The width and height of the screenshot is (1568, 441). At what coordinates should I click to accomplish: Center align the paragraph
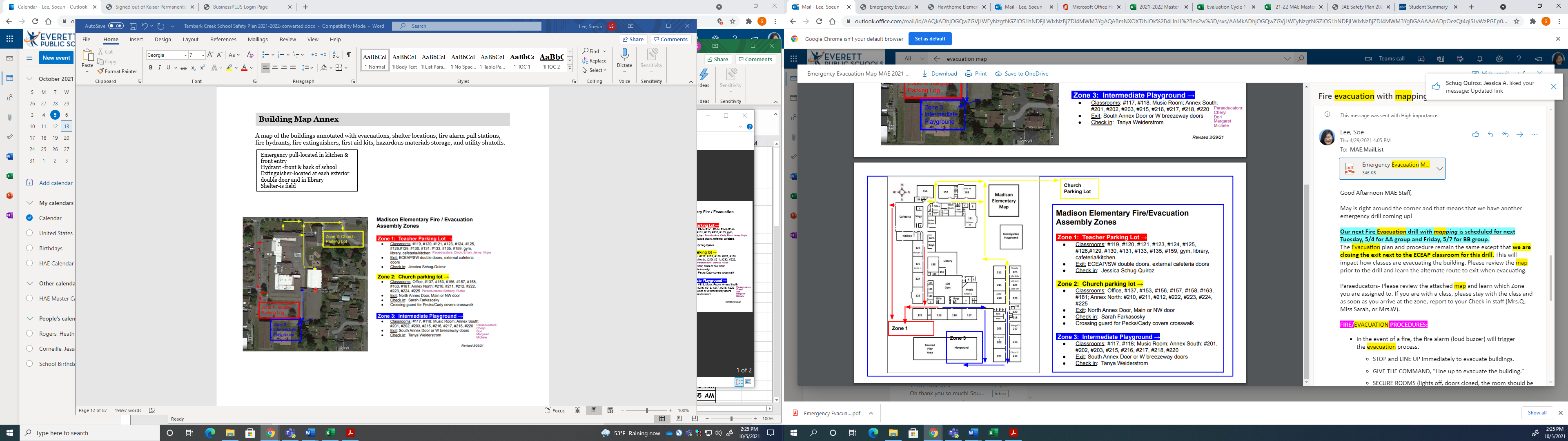tap(274, 68)
